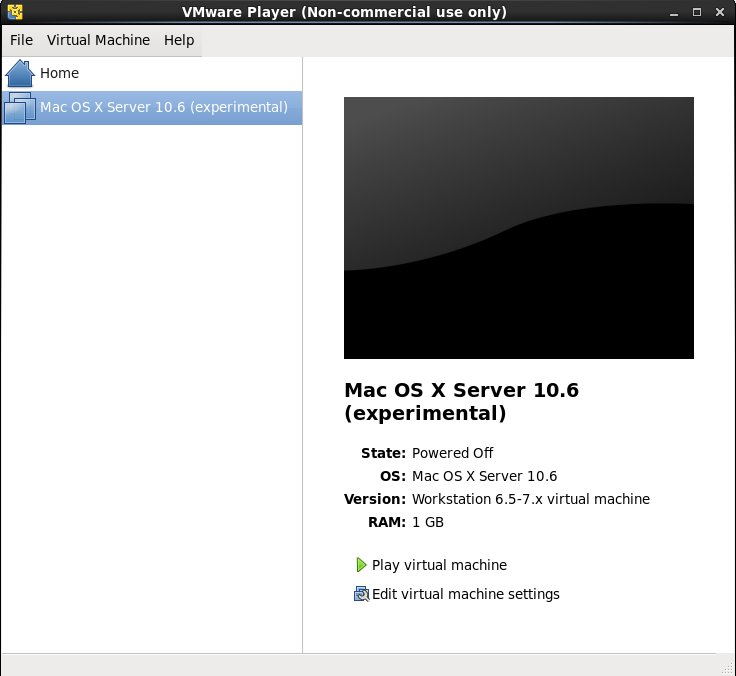736x676 pixels.
Task: Click the Powered Off state value
Action: (452, 453)
